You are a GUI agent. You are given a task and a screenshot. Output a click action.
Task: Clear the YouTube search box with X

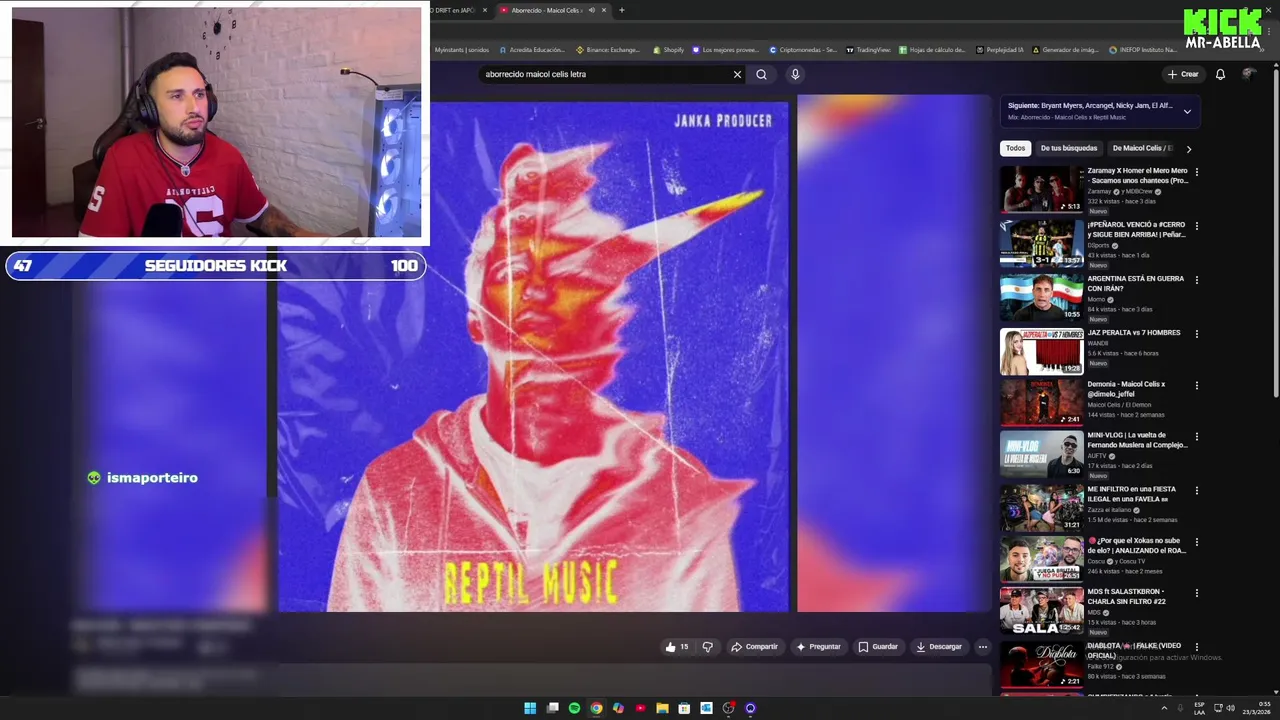(x=737, y=74)
